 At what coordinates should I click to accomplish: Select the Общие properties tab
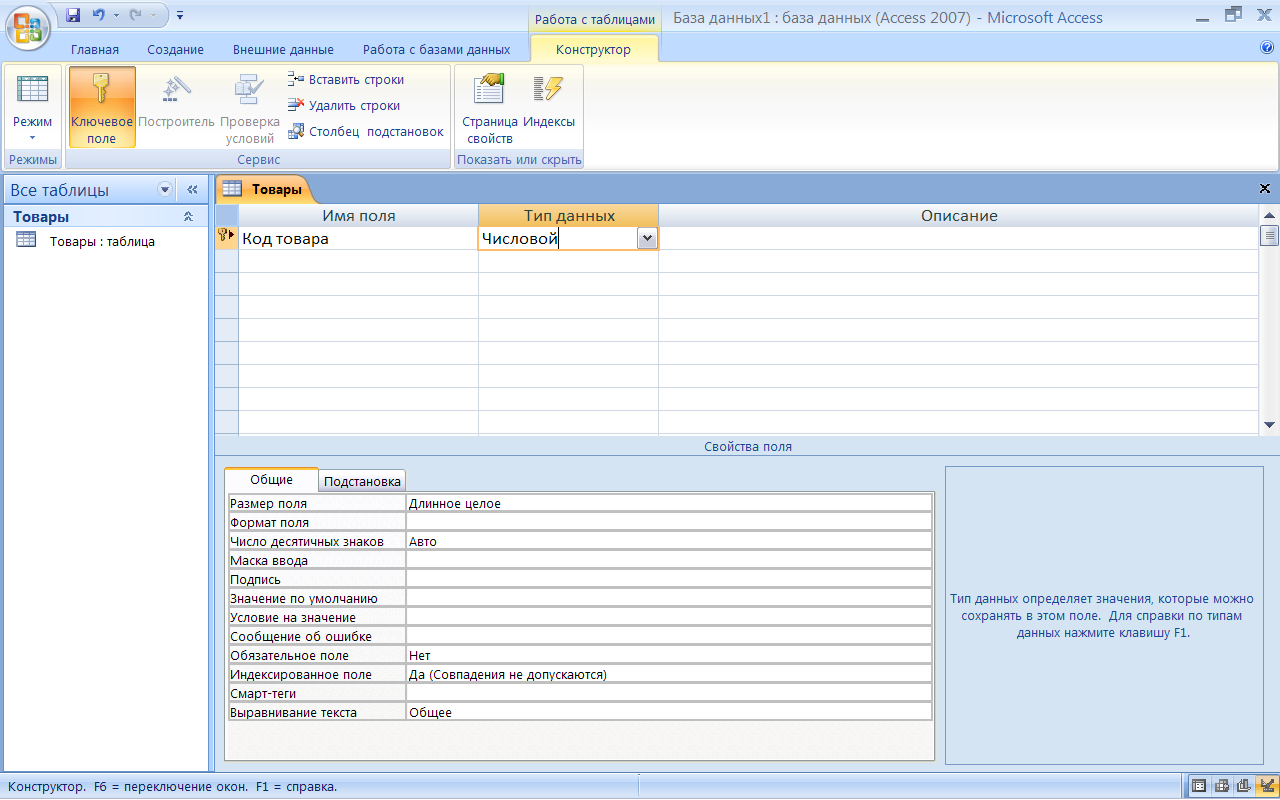pyautogui.click(x=271, y=480)
